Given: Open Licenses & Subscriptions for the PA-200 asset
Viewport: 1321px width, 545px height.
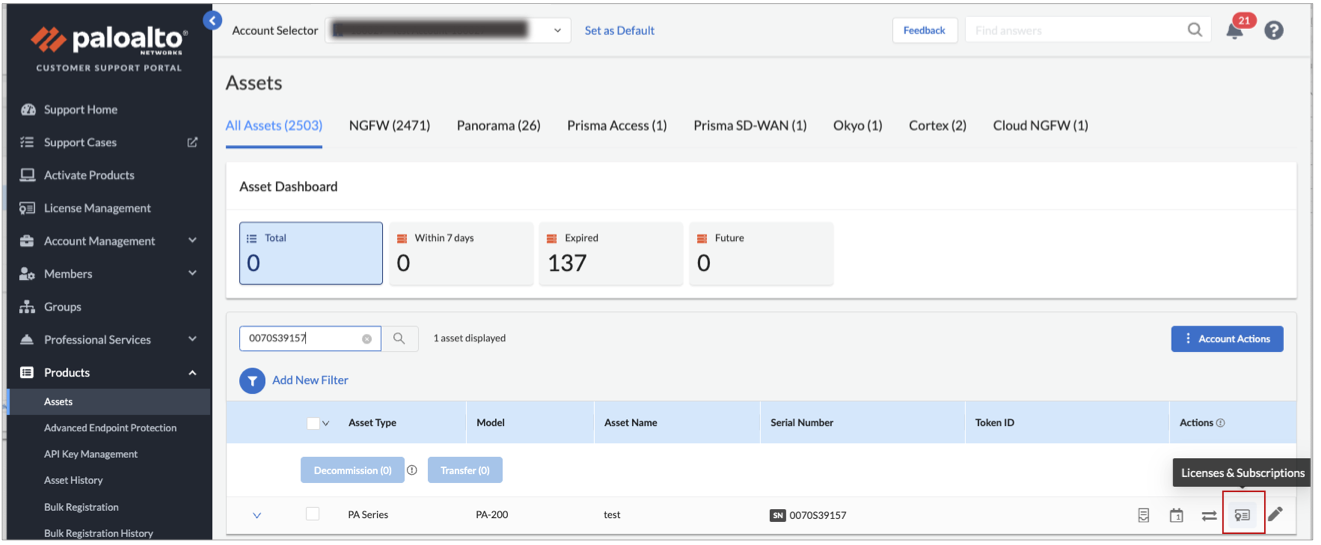Looking at the screenshot, I should coord(1242,515).
